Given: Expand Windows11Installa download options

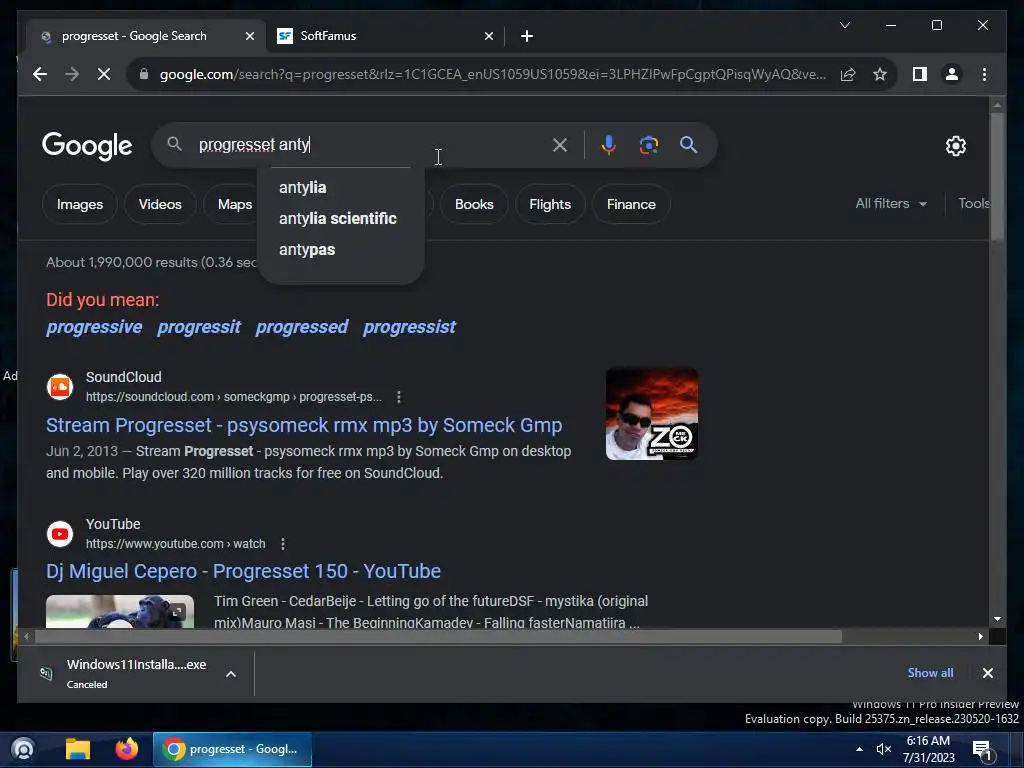Looking at the screenshot, I should (231, 674).
